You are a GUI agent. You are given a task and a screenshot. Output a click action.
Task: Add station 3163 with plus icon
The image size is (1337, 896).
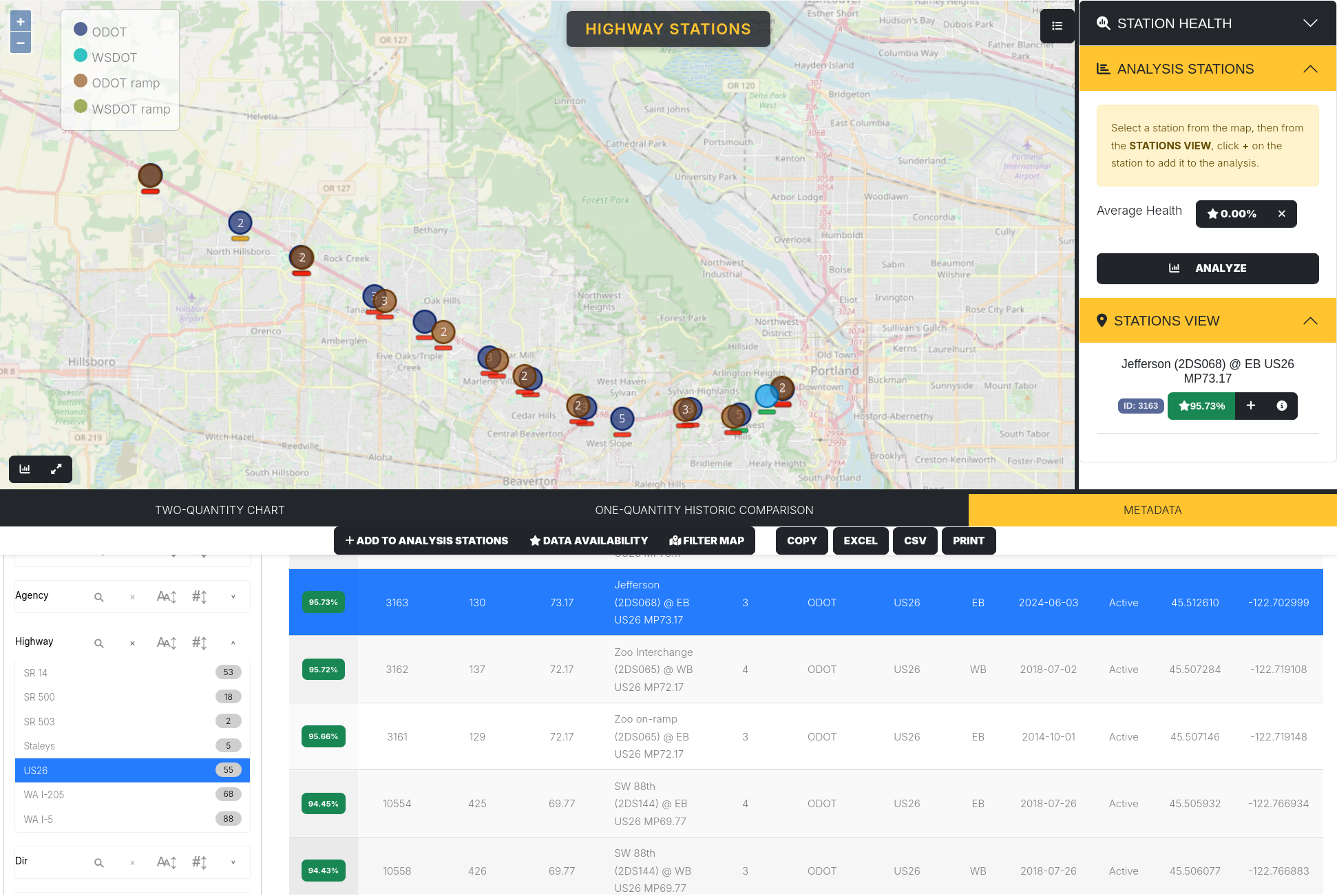coord(1251,406)
